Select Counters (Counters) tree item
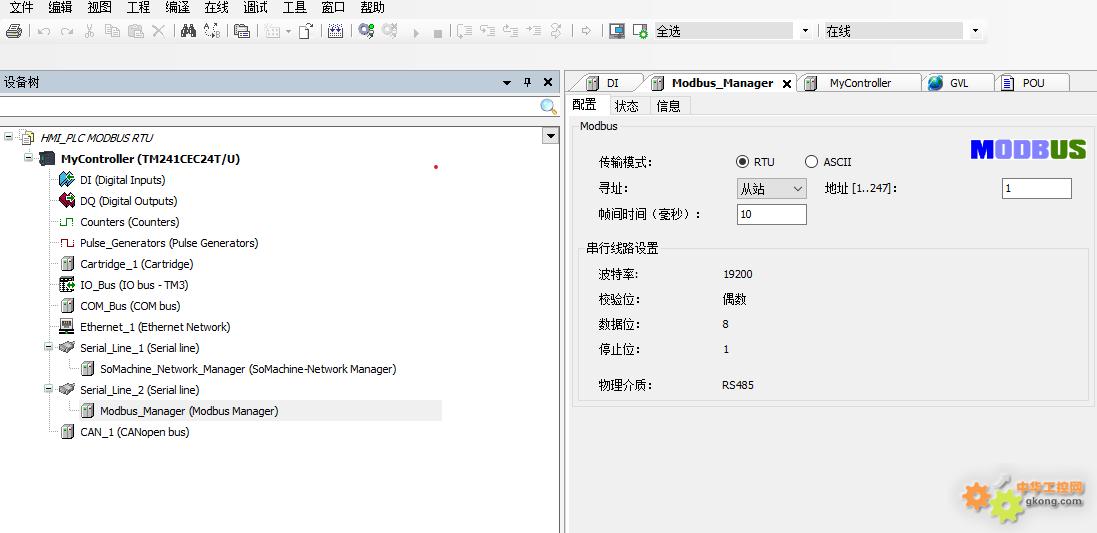Viewport: 1097px width, 533px height. click(x=129, y=222)
